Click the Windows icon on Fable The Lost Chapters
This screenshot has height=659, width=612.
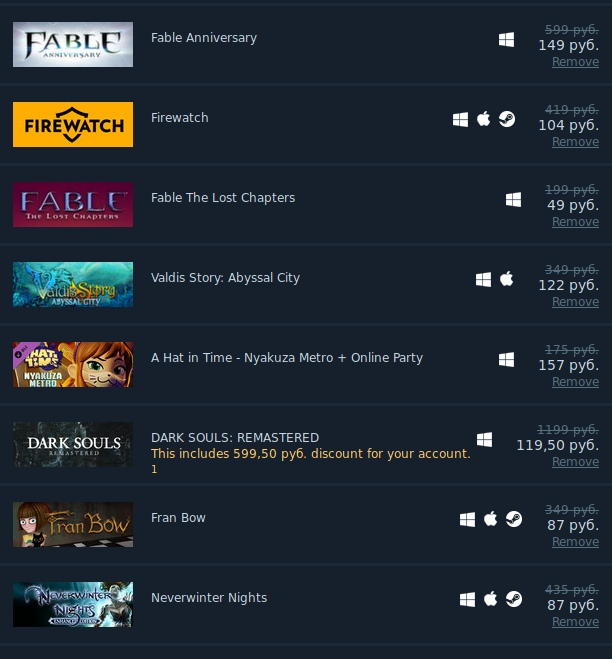coord(513,200)
